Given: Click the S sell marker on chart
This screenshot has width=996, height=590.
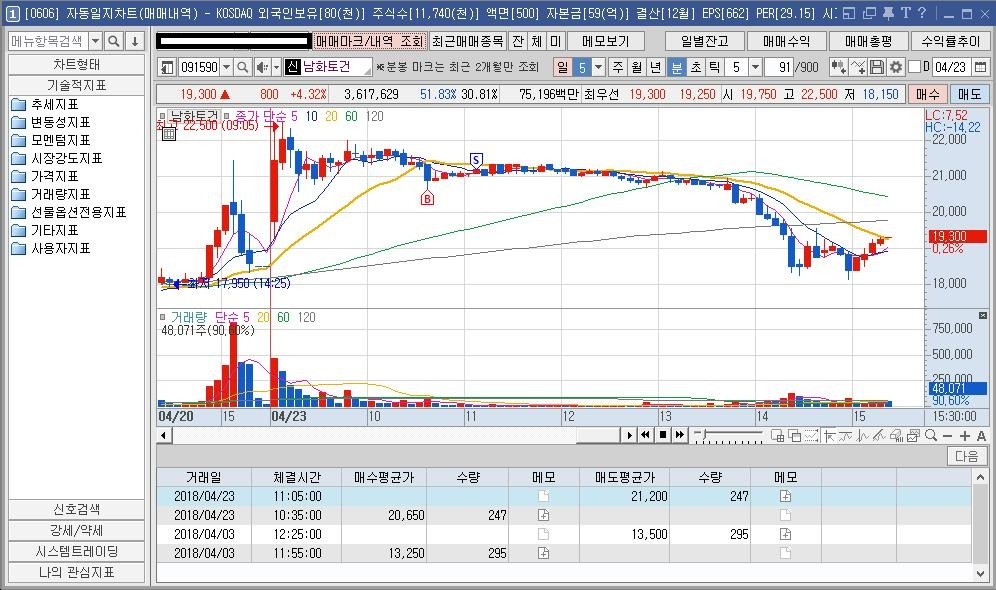Looking at the screenshot, I should (476, 160).
